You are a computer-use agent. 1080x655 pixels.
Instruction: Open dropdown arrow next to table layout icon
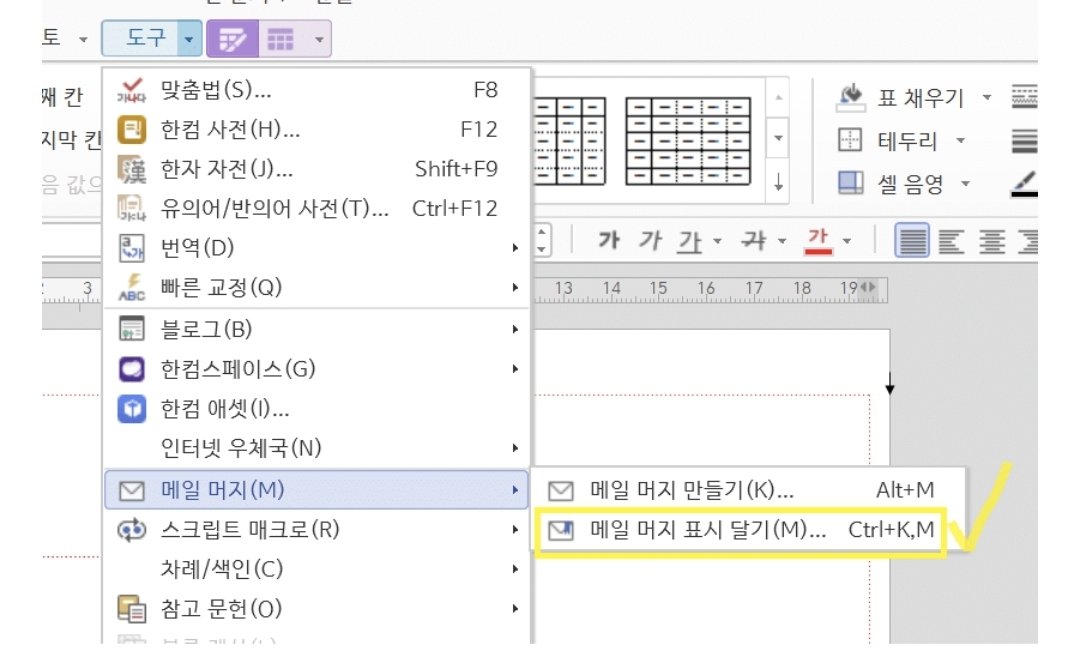point(319,39)
